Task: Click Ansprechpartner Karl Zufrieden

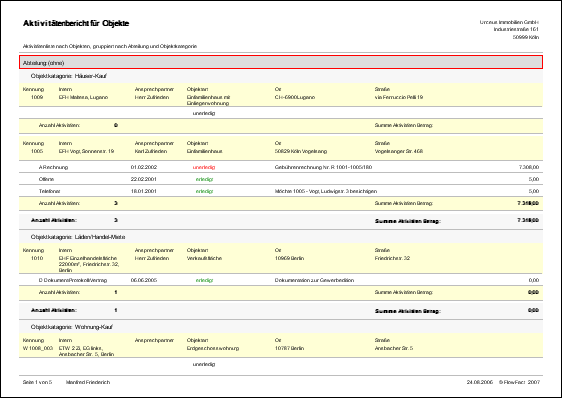Action: coord(151,151)
